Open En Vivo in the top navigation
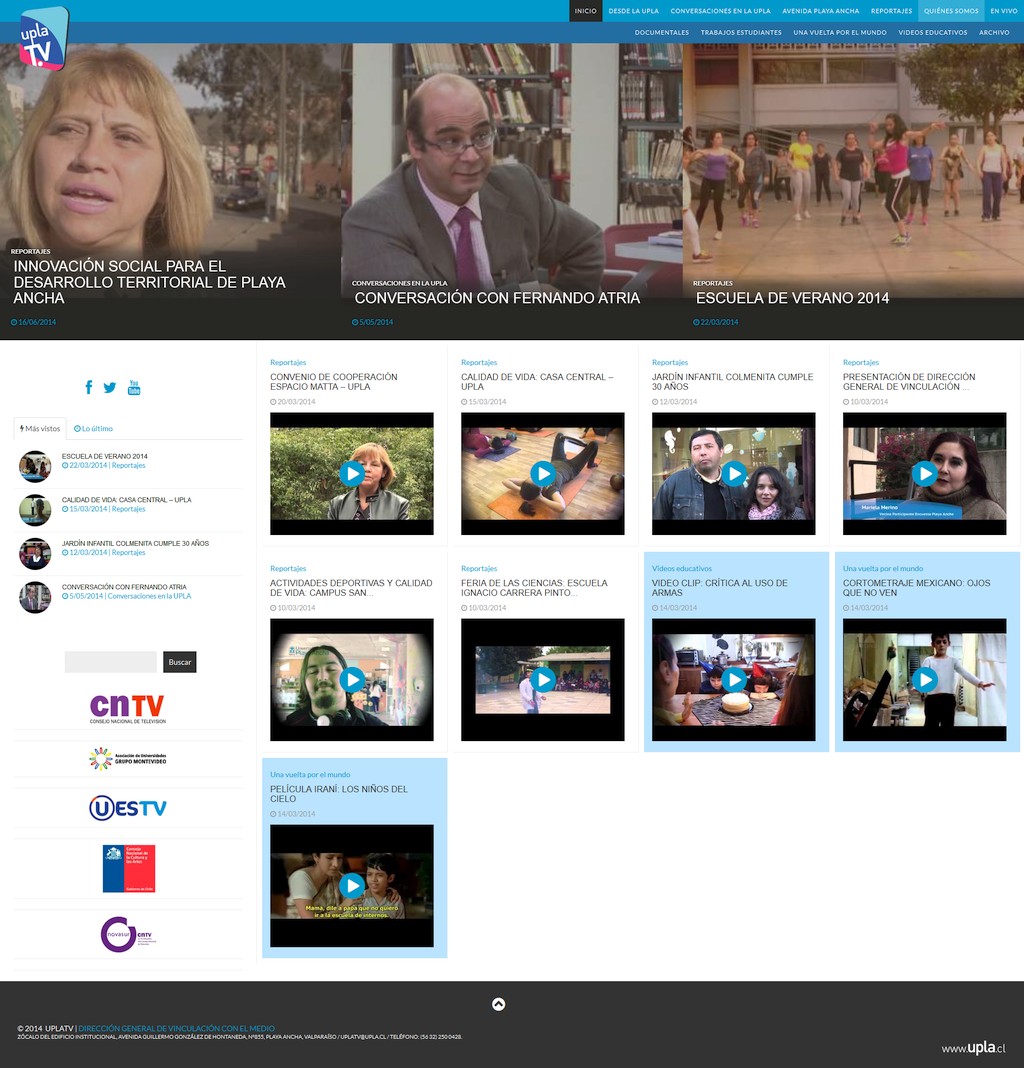Image resolution: width=1024 pixels, height=1068 pixels. point(1003,11)
